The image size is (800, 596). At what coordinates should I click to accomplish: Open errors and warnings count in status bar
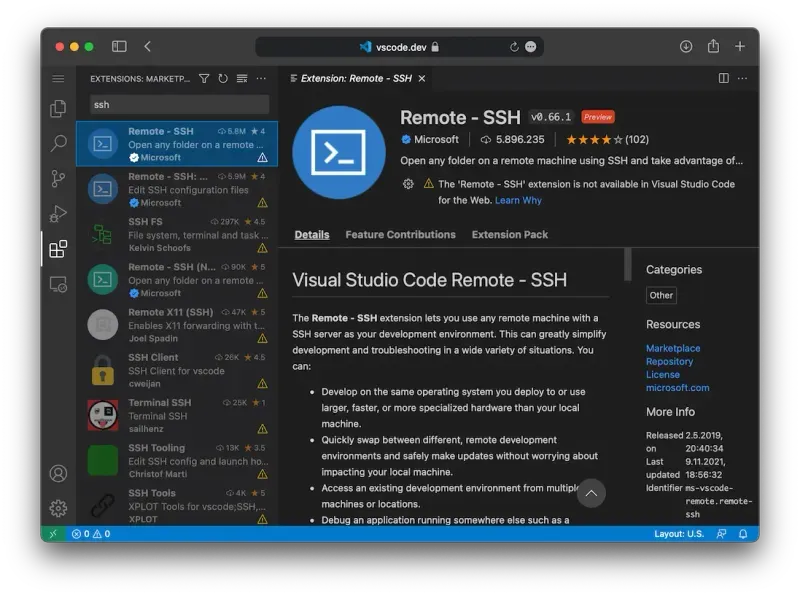91,534
